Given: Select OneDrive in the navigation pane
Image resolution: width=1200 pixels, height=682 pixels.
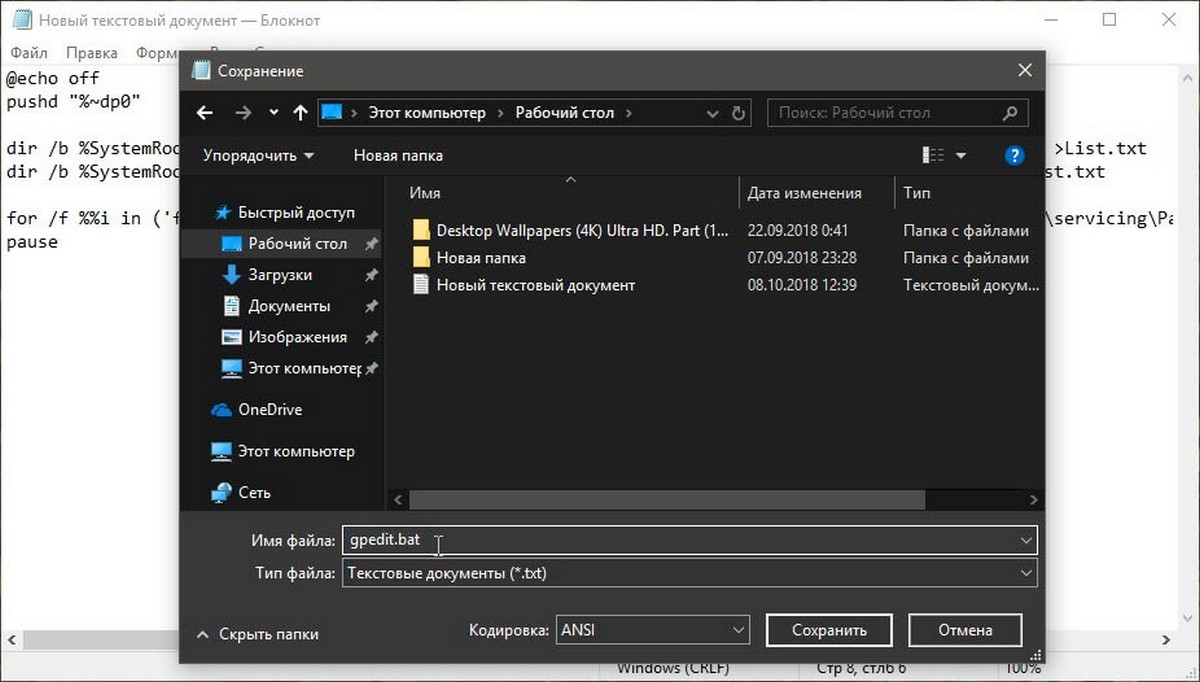Looking at the screenshot, I should (269, 410).
